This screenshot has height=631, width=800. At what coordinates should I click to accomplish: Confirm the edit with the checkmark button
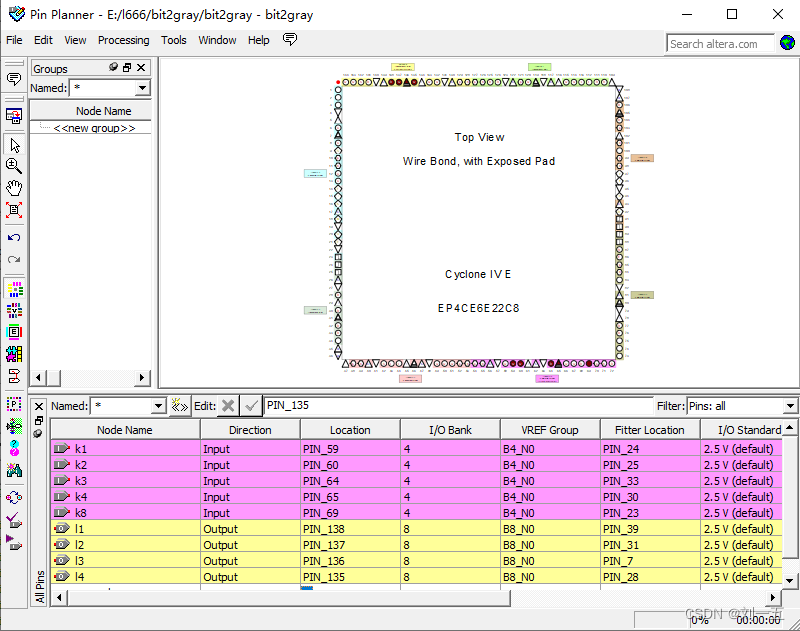pos(251,406)
